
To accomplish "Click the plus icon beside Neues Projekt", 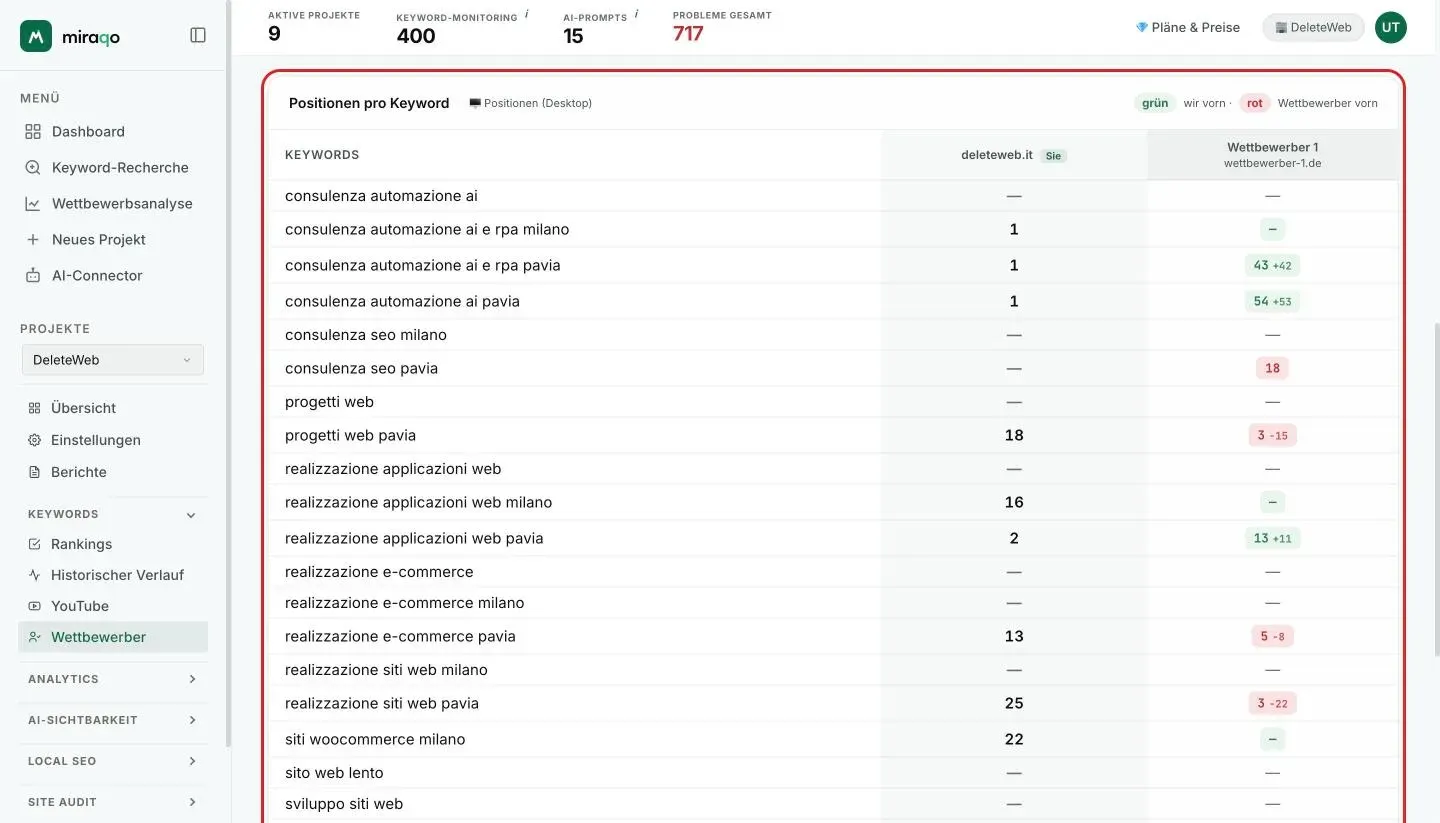I will [33, 240].
